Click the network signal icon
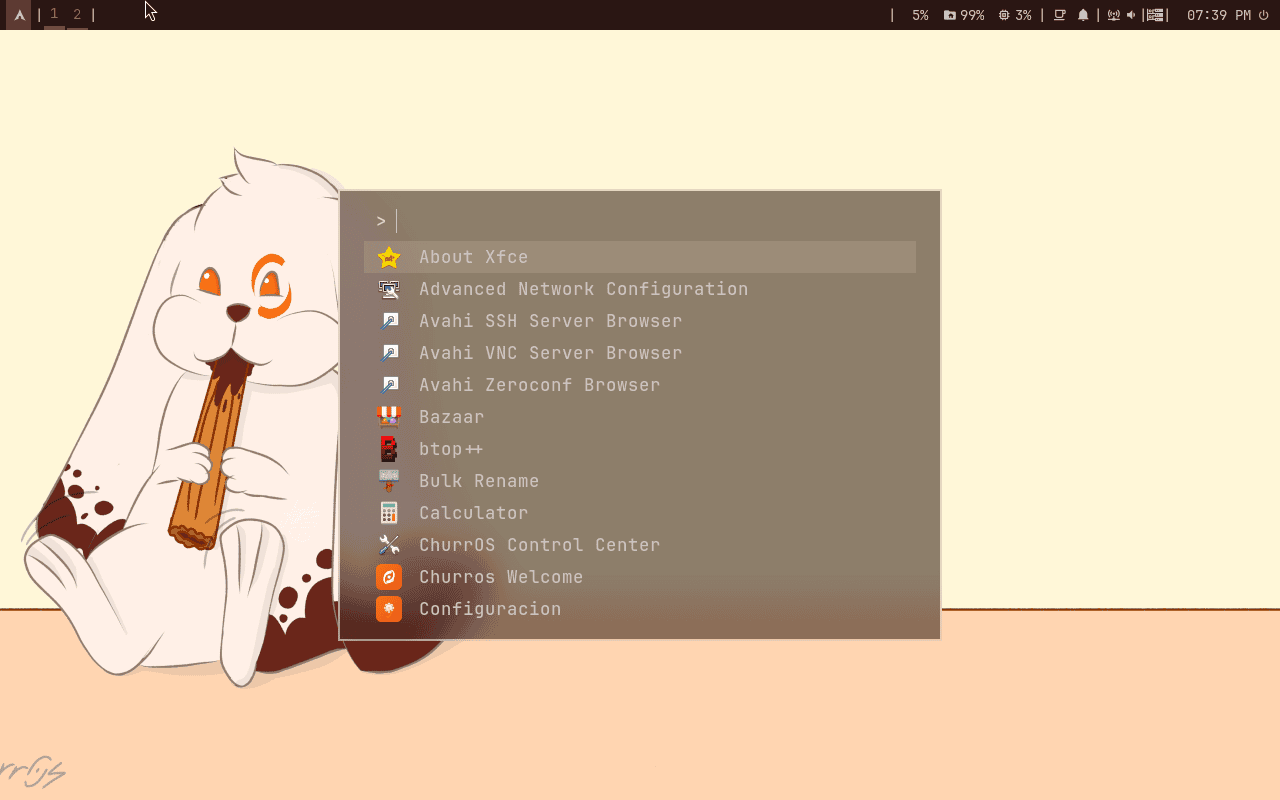 (1114, 15)
